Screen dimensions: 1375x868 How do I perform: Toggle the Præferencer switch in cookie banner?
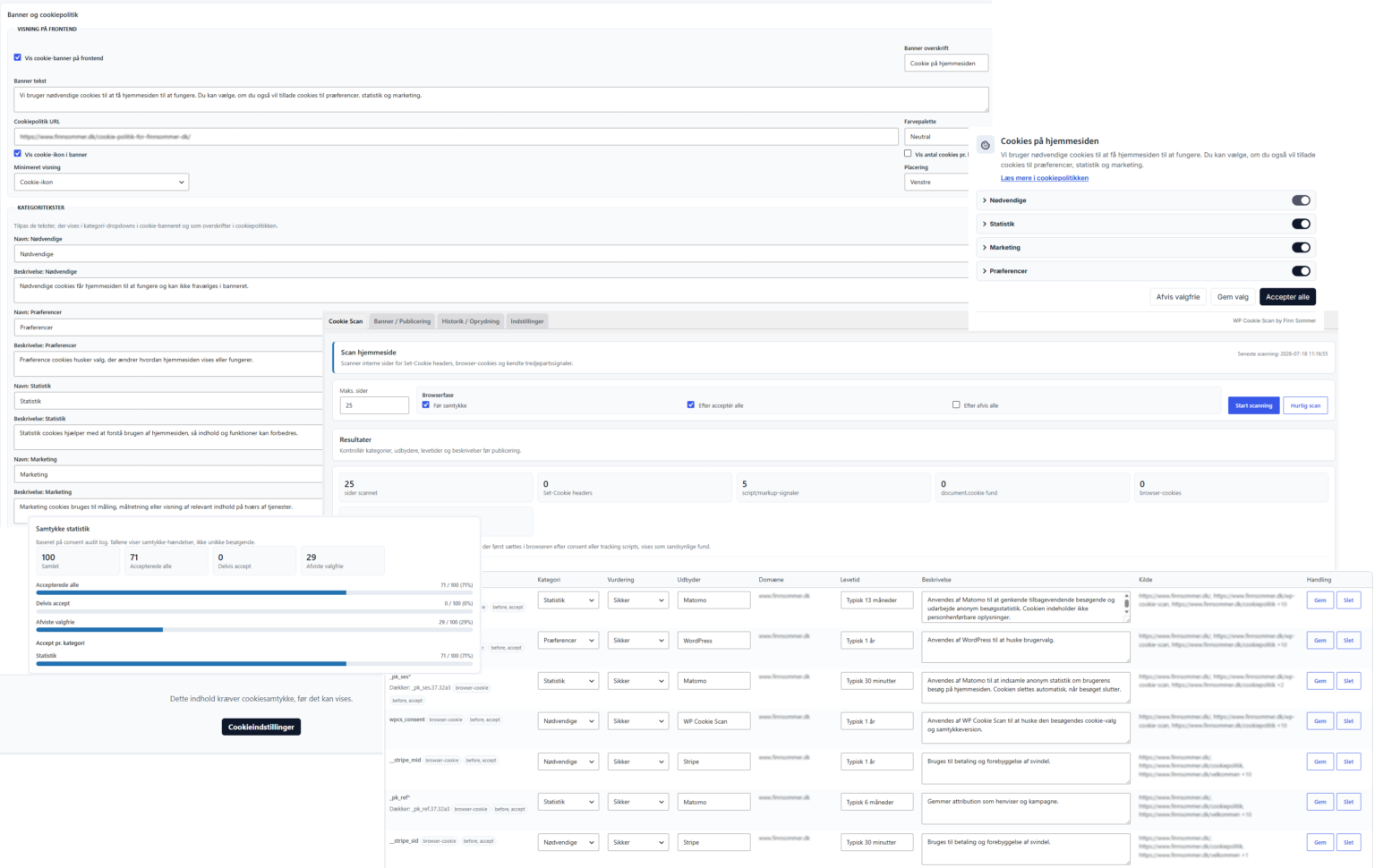point(1301,271)
